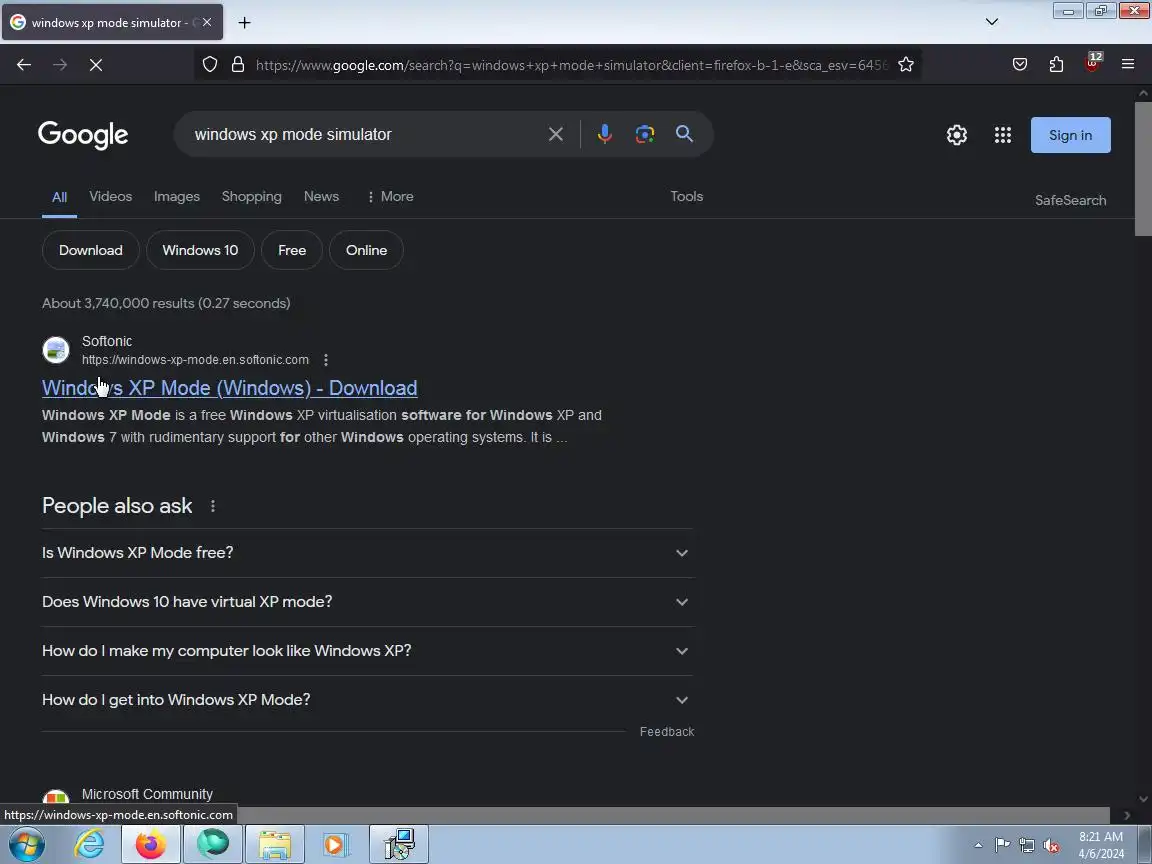
Task: Bookmark this page with the star icon
Action: pos(906,65)
